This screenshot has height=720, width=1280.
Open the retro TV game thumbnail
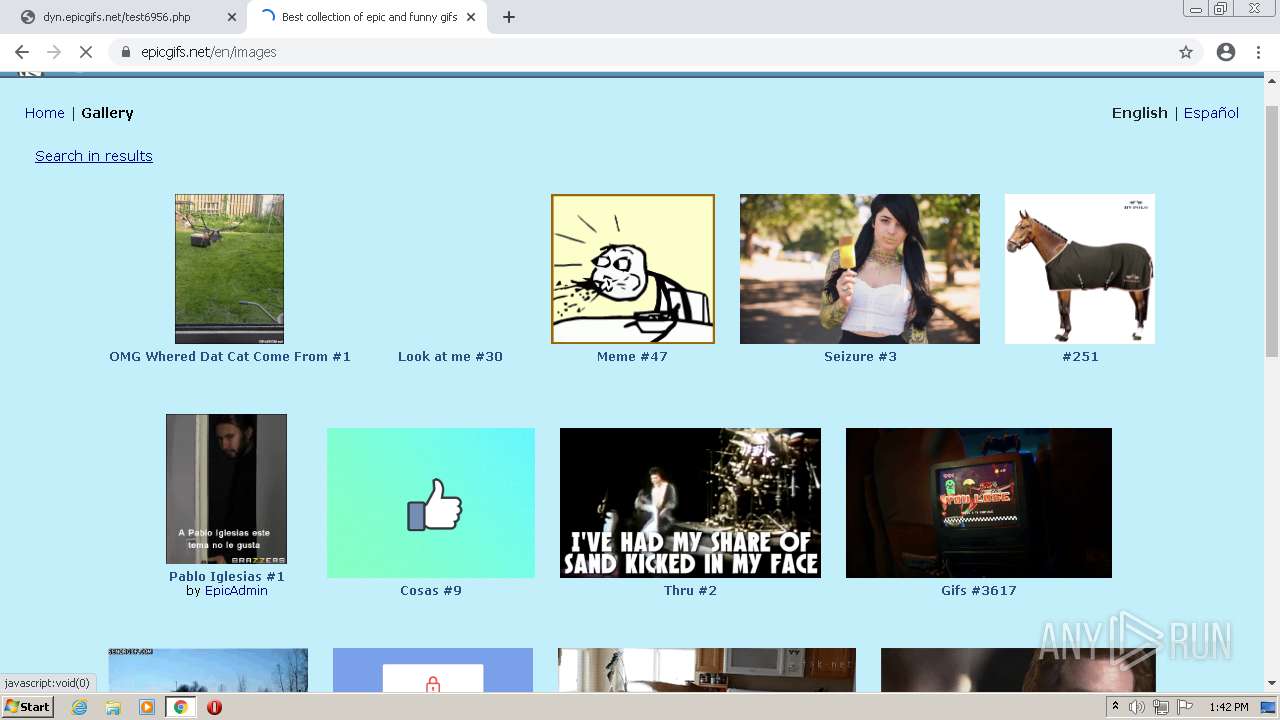click(979, 503)
